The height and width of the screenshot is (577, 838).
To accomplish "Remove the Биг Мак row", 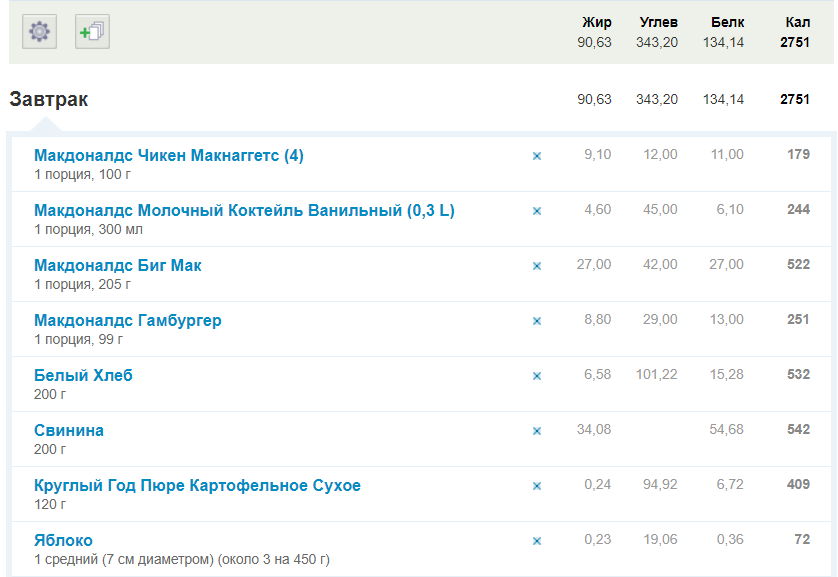I will pyautogui.click(x=537, y=266).
